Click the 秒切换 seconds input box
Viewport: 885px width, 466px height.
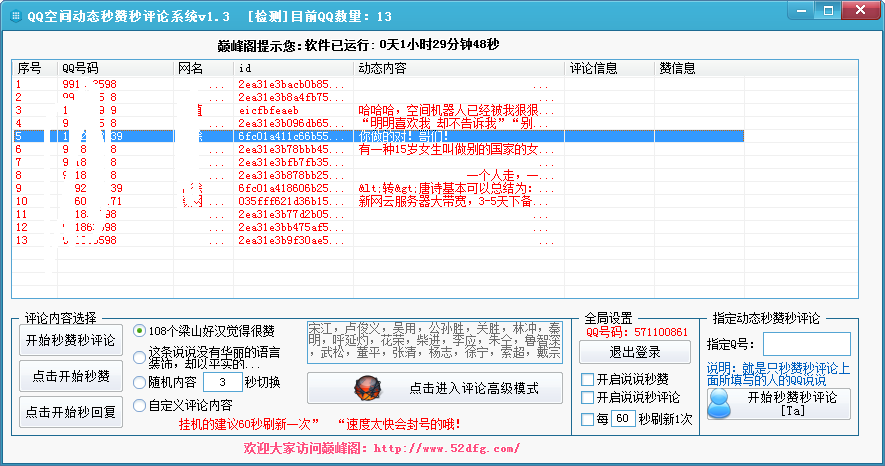(x=222, y=382)
